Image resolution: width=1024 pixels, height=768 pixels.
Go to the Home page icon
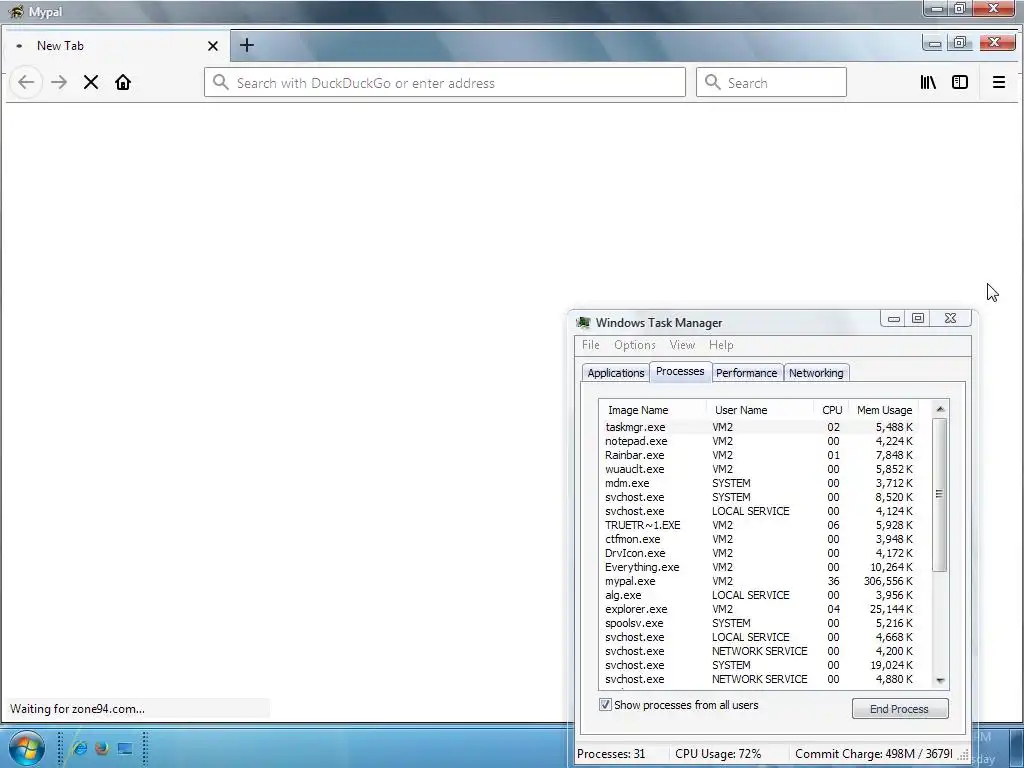(x=123, y=82)
